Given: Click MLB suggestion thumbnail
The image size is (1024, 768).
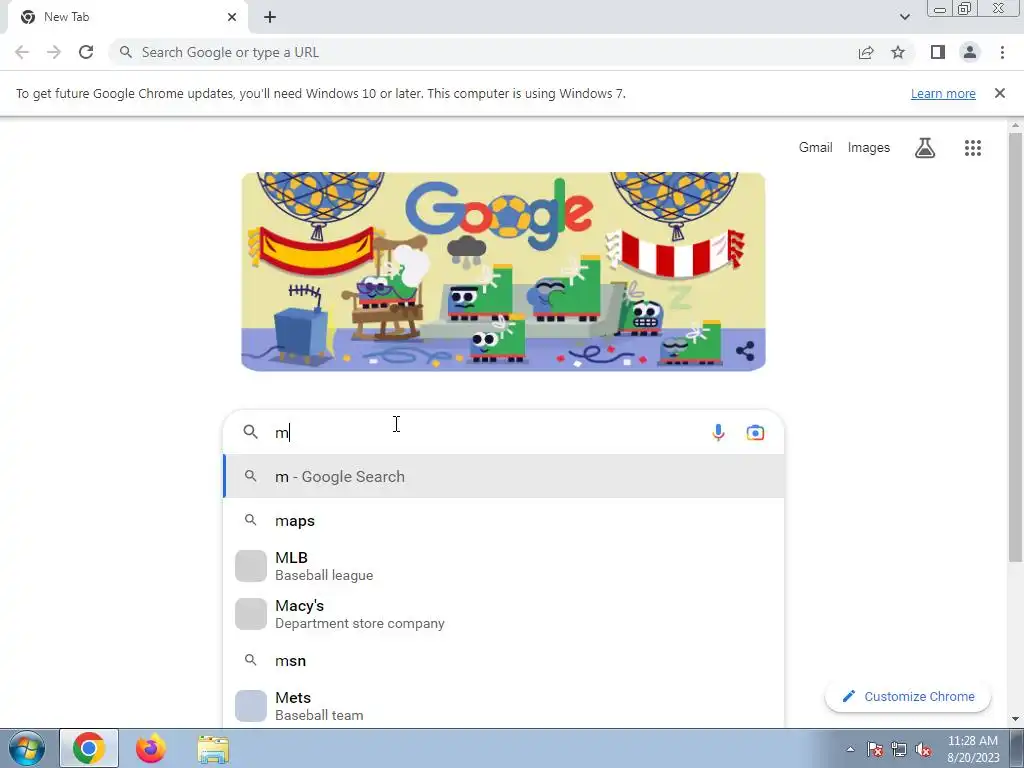Looking at the screenshot, I should 251,566.
